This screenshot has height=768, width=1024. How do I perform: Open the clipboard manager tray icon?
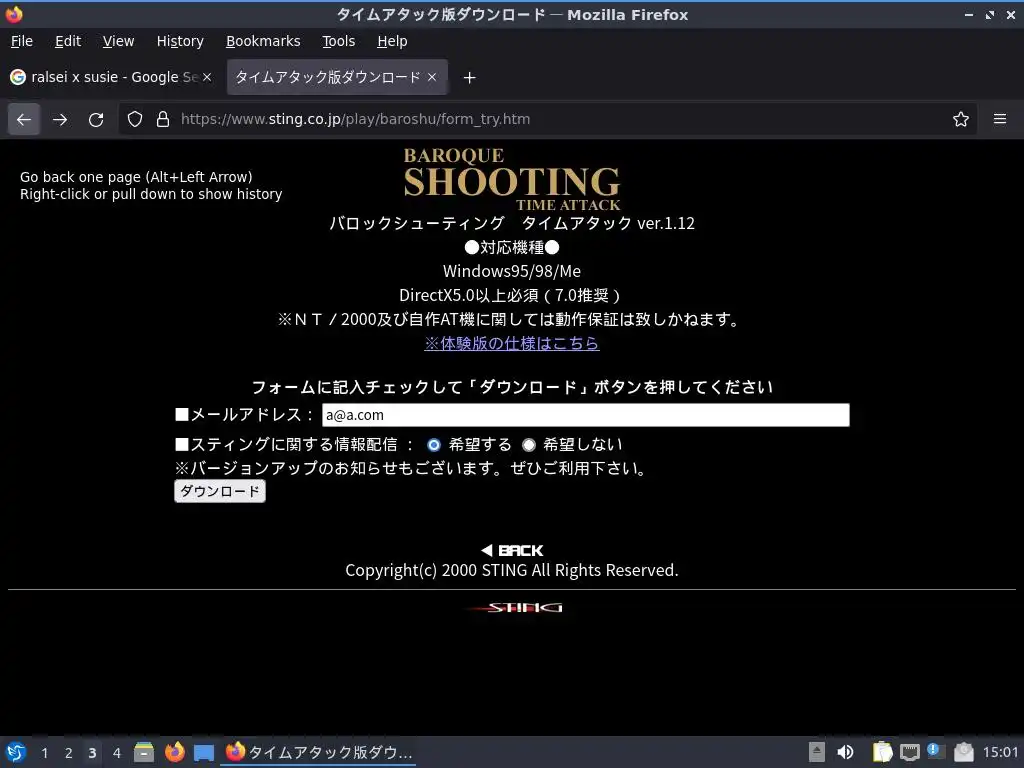[882, 752]
